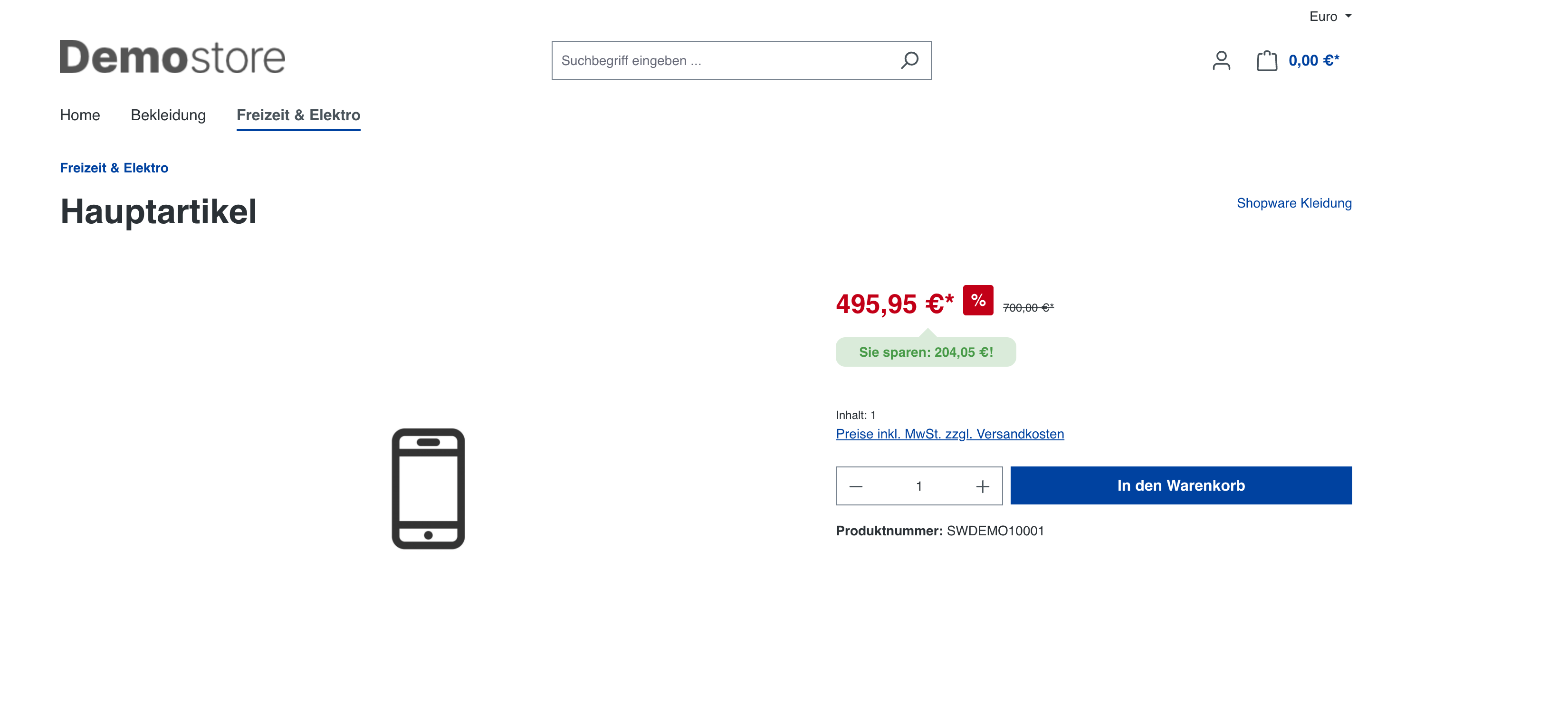1568x722 pixels.
Task: Open the Bekleidung menu category
Action: [x=168, y=115]
